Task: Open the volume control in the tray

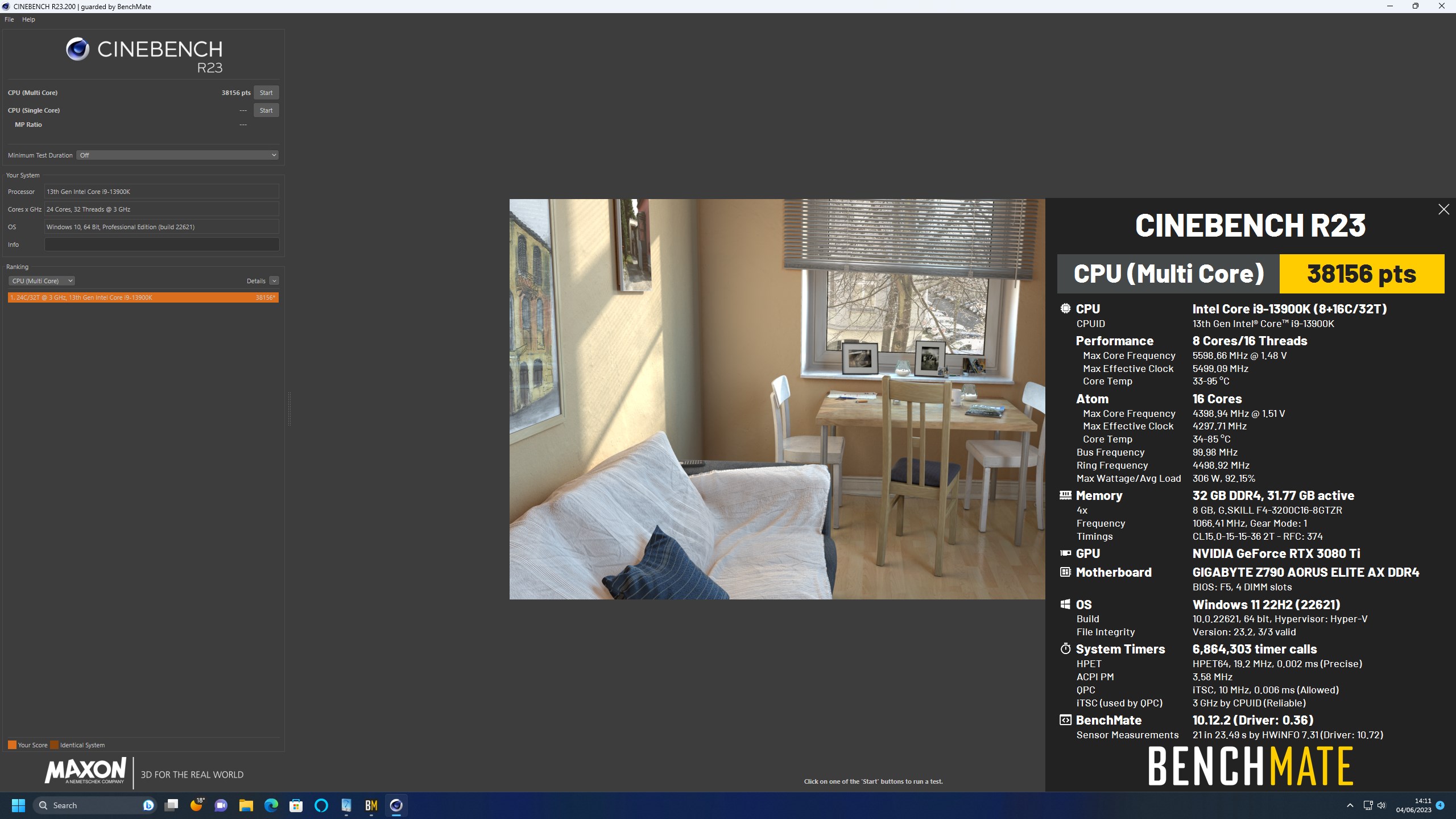Action: point(1381,805)
